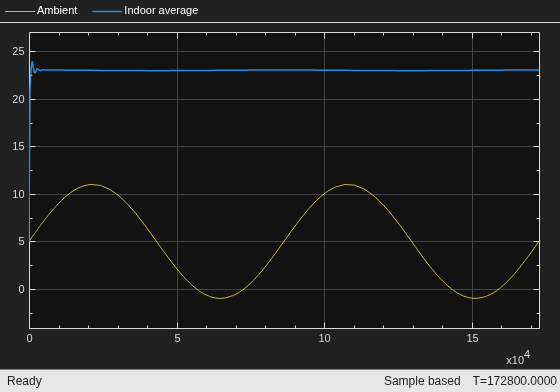Click the 5 x-axis tick label
Image resolution: width=560 pixels, height=392 pixels.
tap(178, 338)
